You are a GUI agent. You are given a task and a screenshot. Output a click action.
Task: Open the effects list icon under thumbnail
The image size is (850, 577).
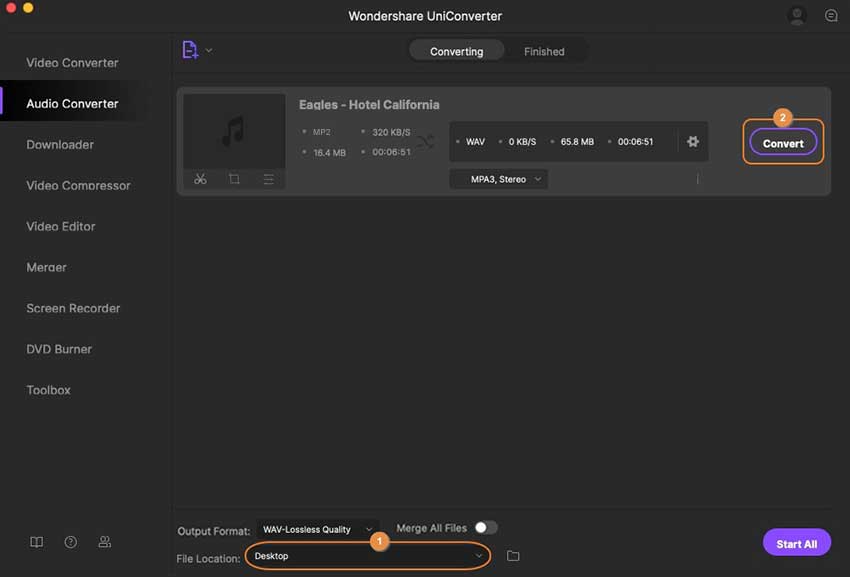click(x=268, y=179)
